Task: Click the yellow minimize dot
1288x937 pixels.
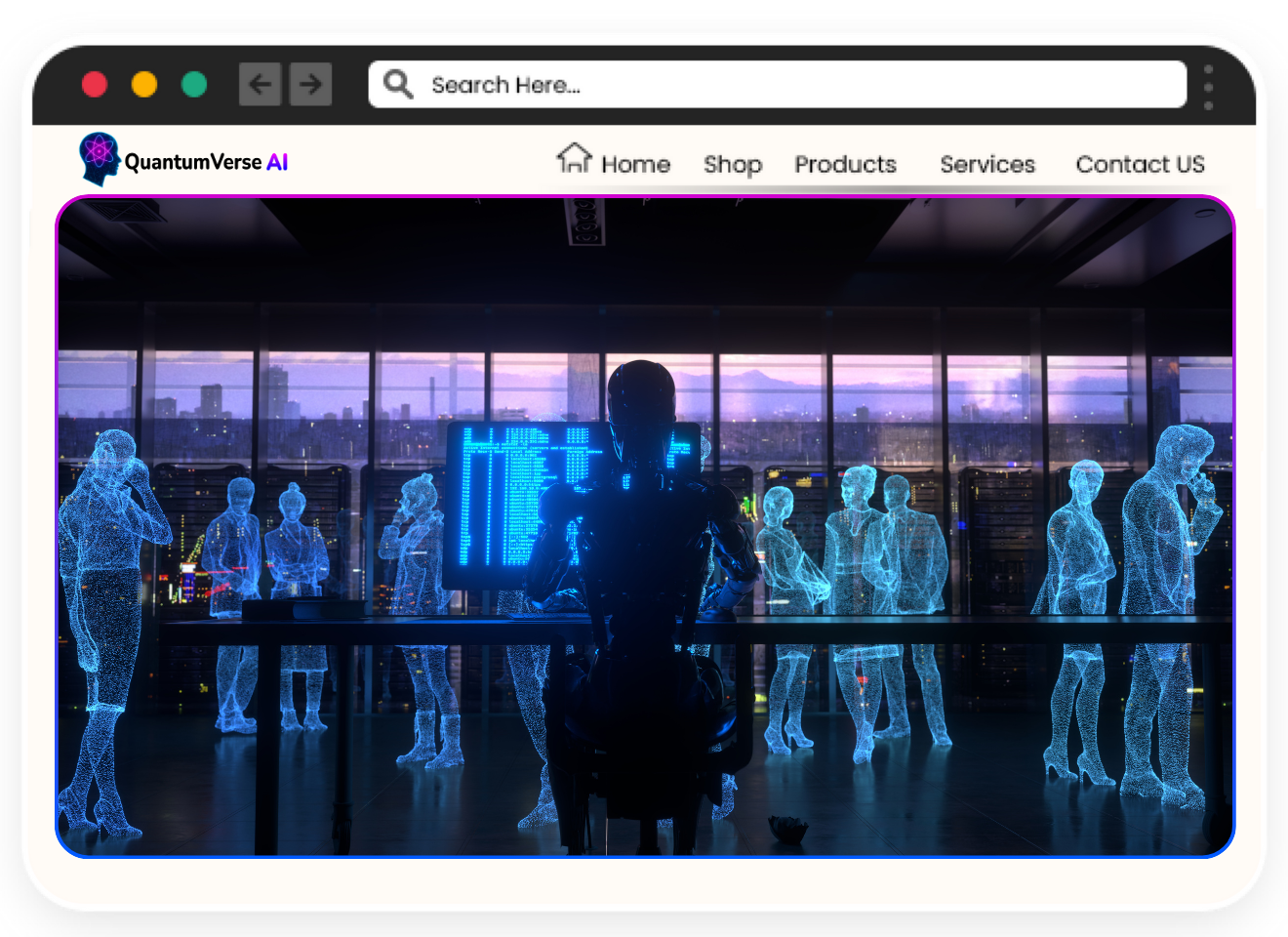Action: tap(144, 85)
